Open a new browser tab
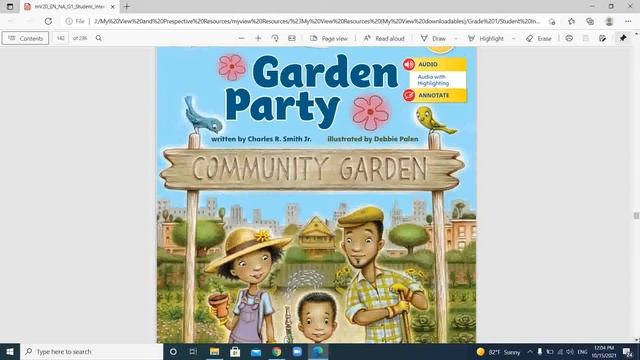Viewport: 640px width, 360px height. 127,7
